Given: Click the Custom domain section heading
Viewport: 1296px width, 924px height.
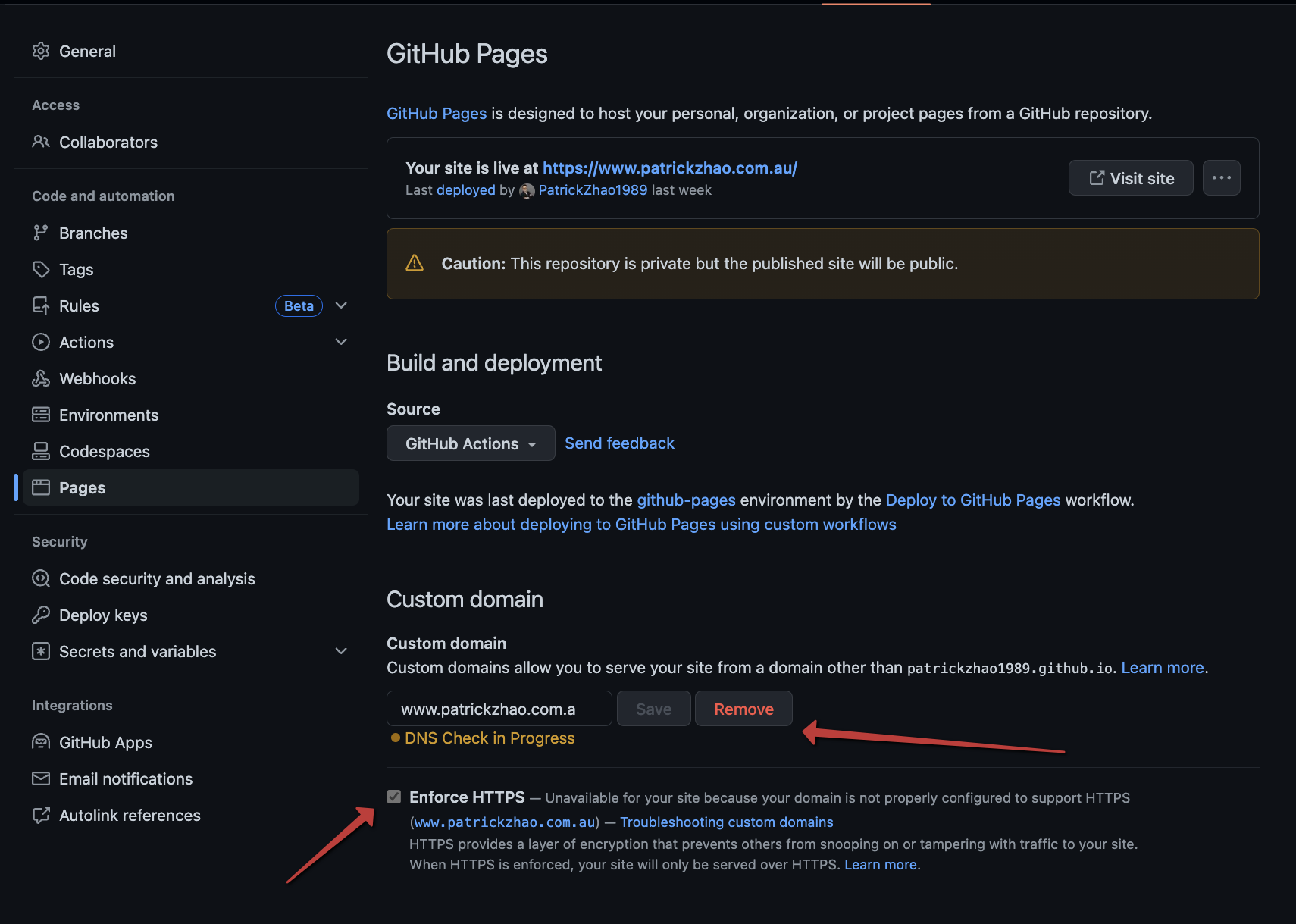Looking at the screenshot, I should click(x=465, y=600).
